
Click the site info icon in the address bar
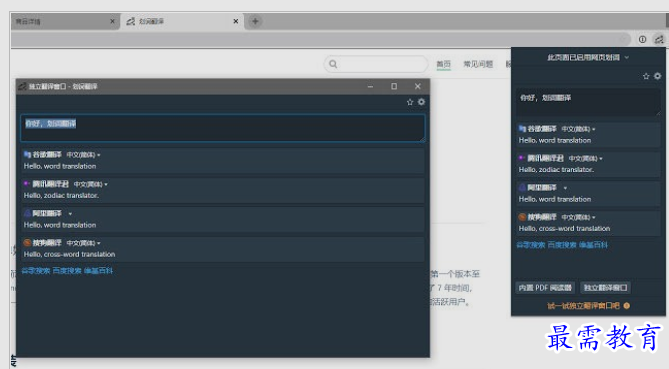tap(642, 39)
